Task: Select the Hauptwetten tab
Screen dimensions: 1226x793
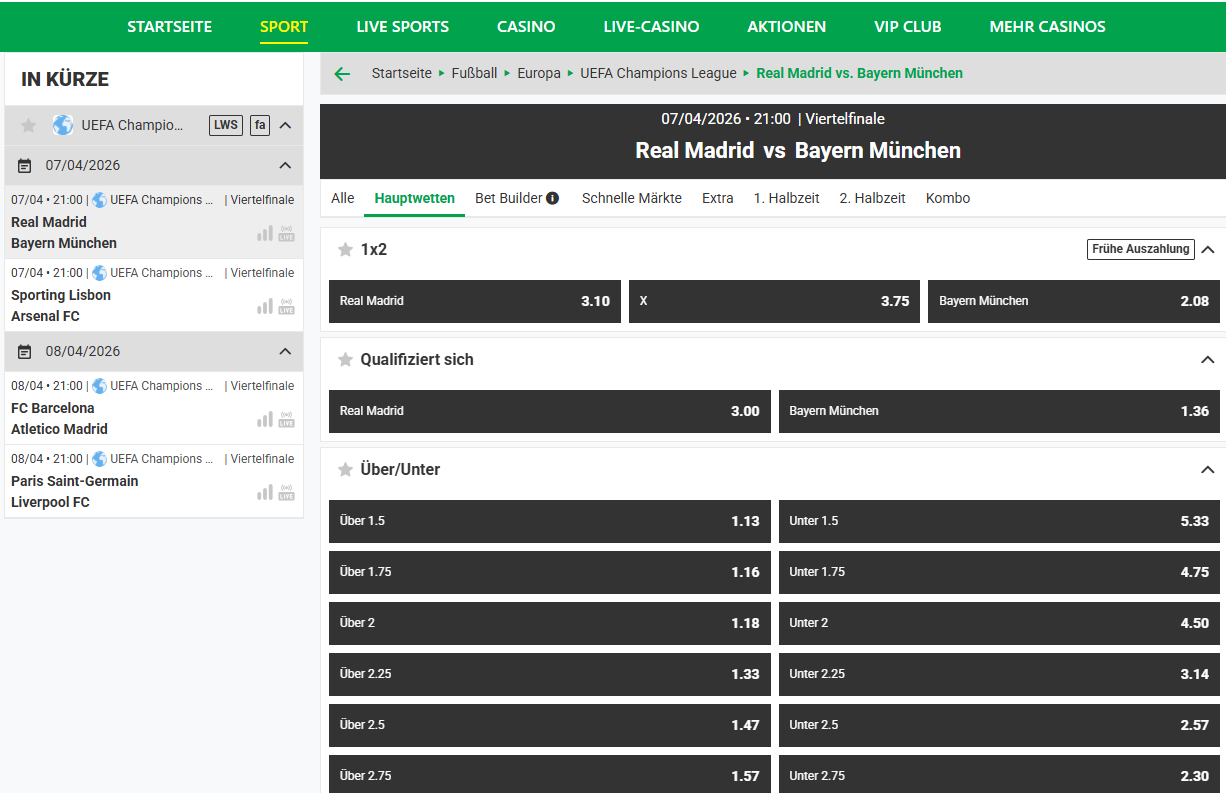Action: tap(415, 198)
